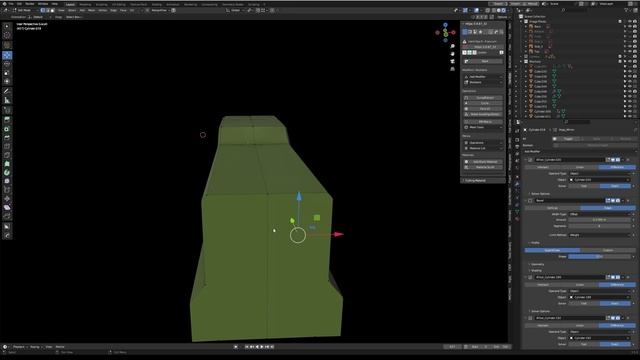Open the Limit Method dropdown
The image size is (640, 360).
[600, 235]
